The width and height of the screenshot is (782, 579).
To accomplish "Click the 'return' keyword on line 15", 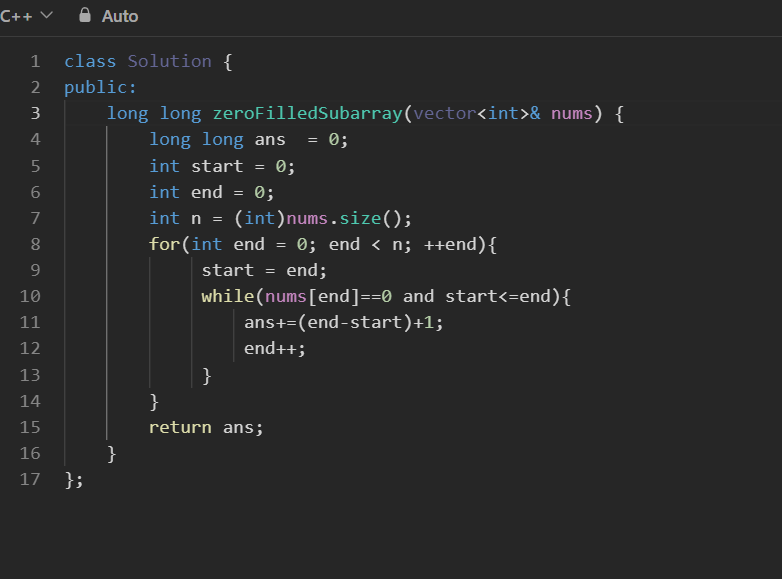I will pyautogui.click(x=180, y=427).
